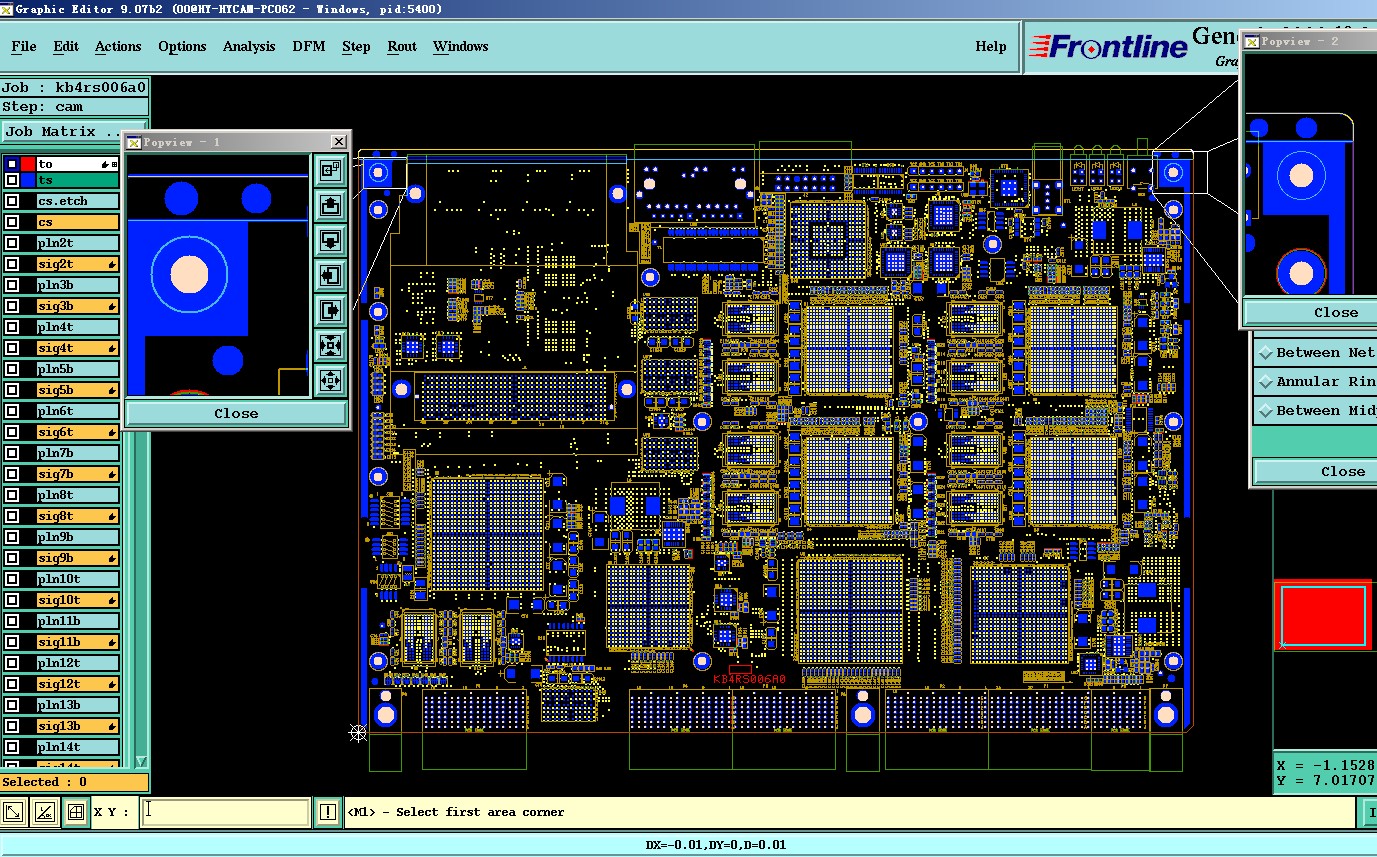Click exclamation button right of XY input
Screen dimensions: 1377x857
(328, 812)
